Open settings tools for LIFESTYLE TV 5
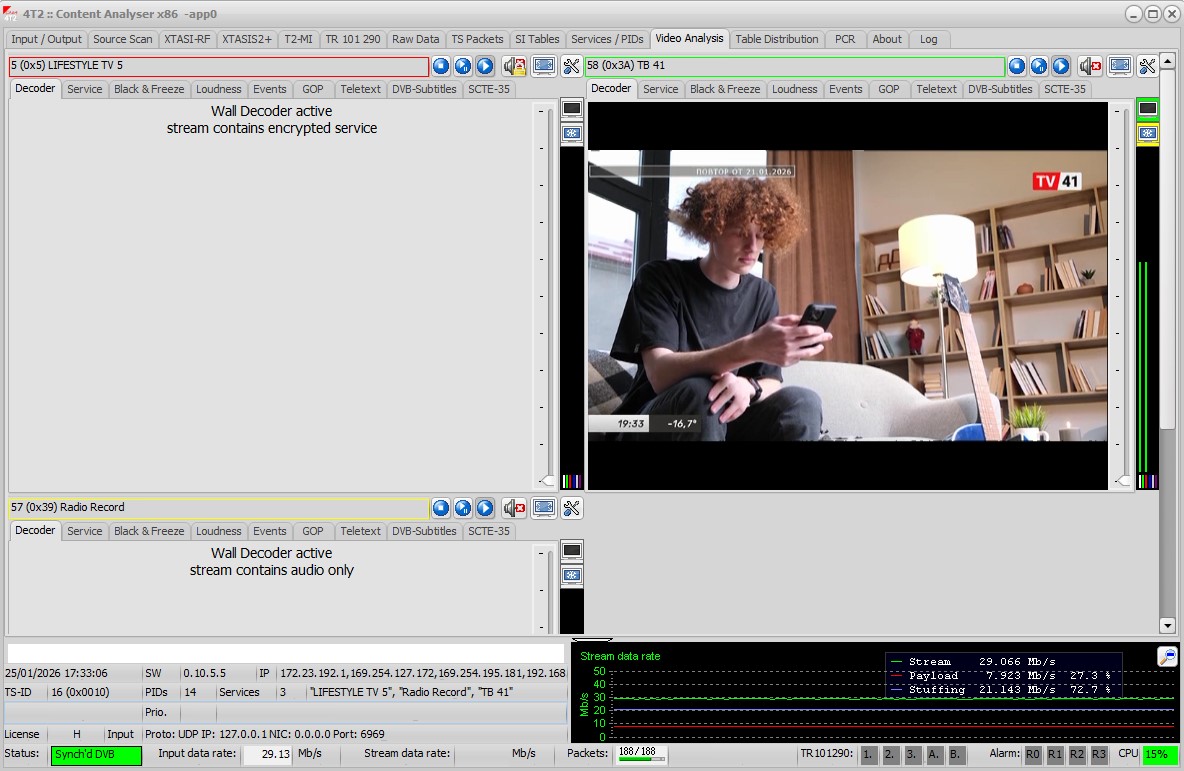This screenshot has width=1184, height=771. (572, 66)
